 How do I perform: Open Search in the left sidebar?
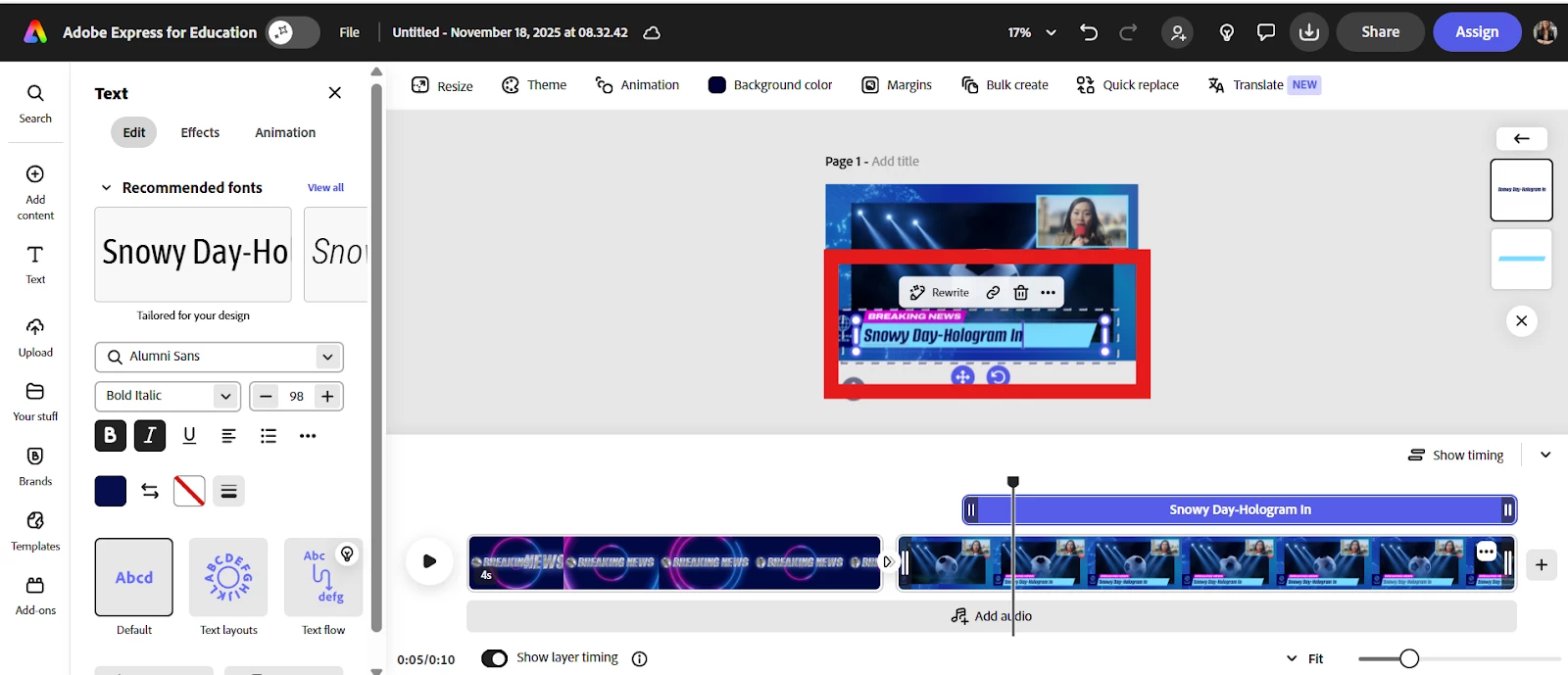click(35, 104)
